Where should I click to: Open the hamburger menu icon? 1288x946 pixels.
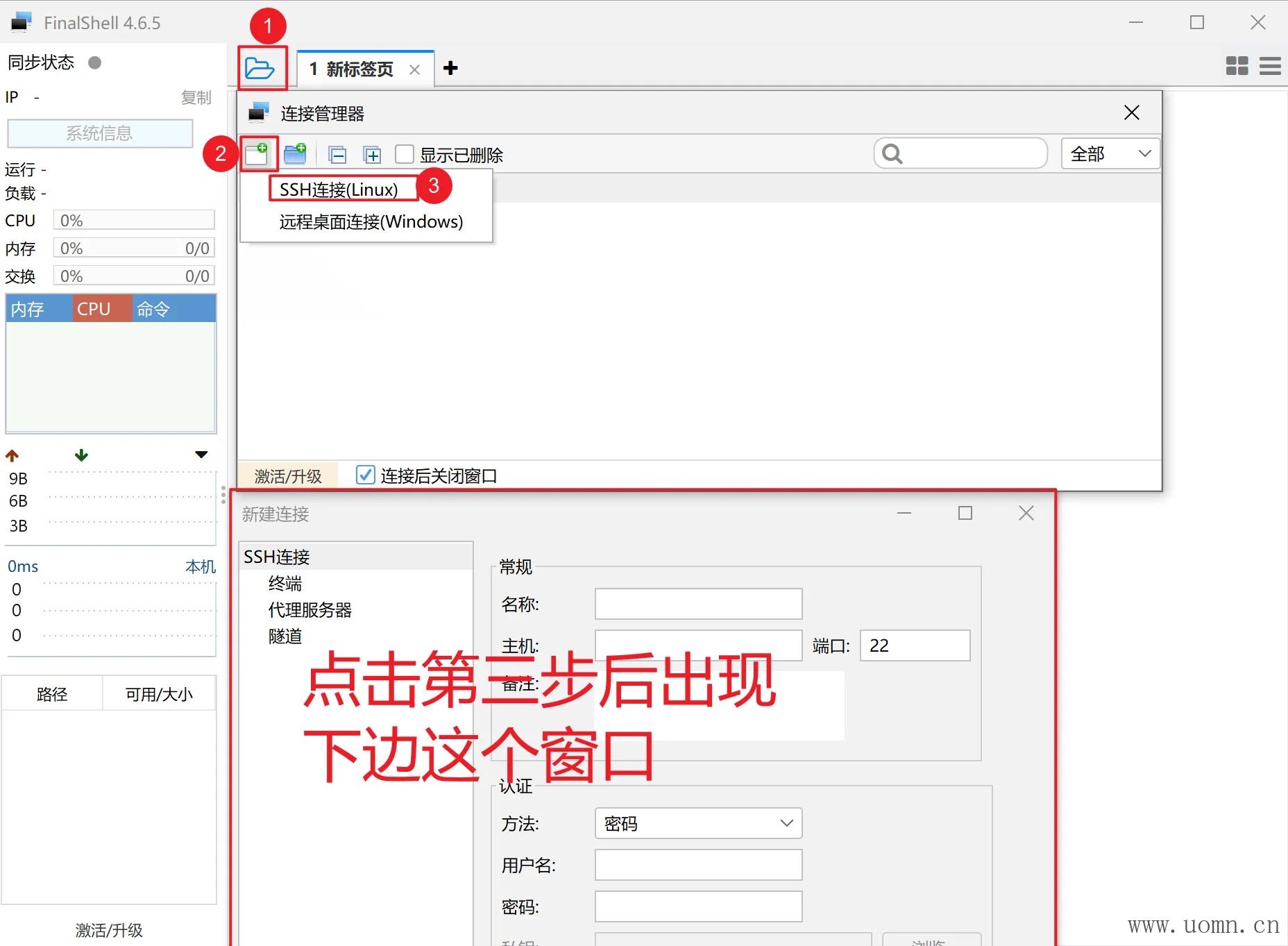pyautogui.click(x=1270, y=66)
